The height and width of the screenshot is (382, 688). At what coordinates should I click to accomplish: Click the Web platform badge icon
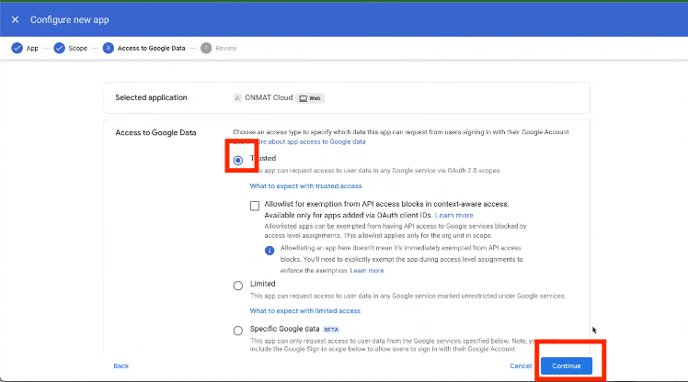(x=303, y=98)
